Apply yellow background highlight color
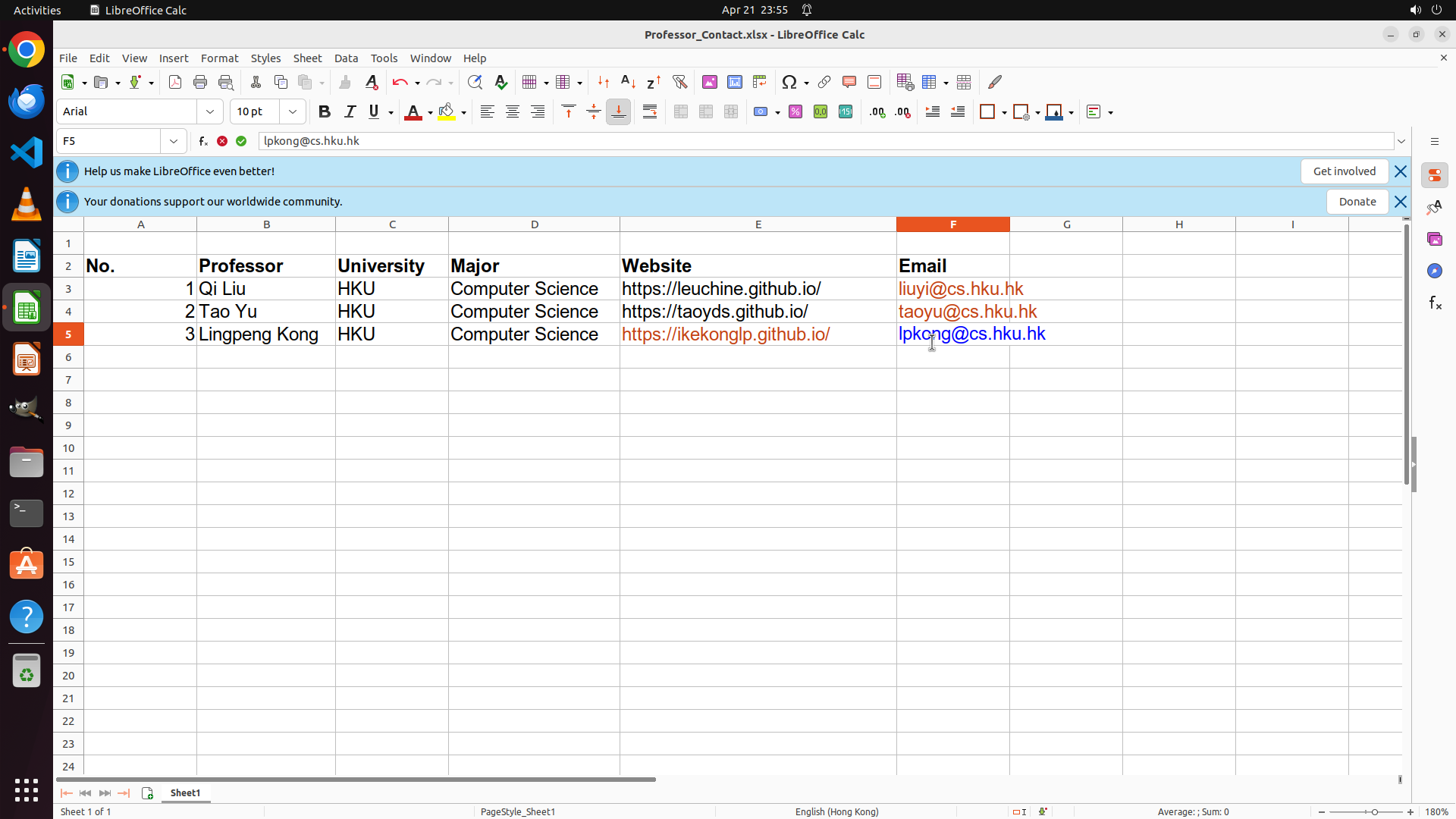 pyautogui.click(x=447, y=112)
